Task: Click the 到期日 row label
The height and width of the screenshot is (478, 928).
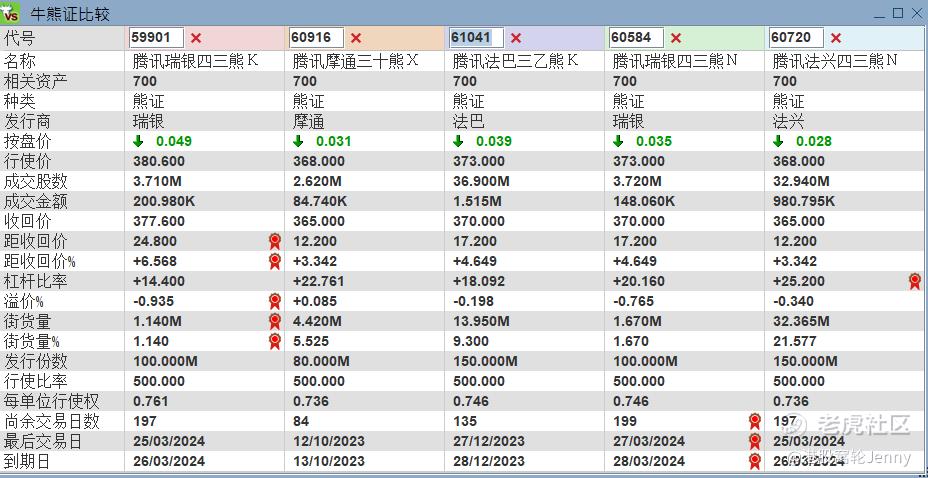Action: [x=27, y=461]
